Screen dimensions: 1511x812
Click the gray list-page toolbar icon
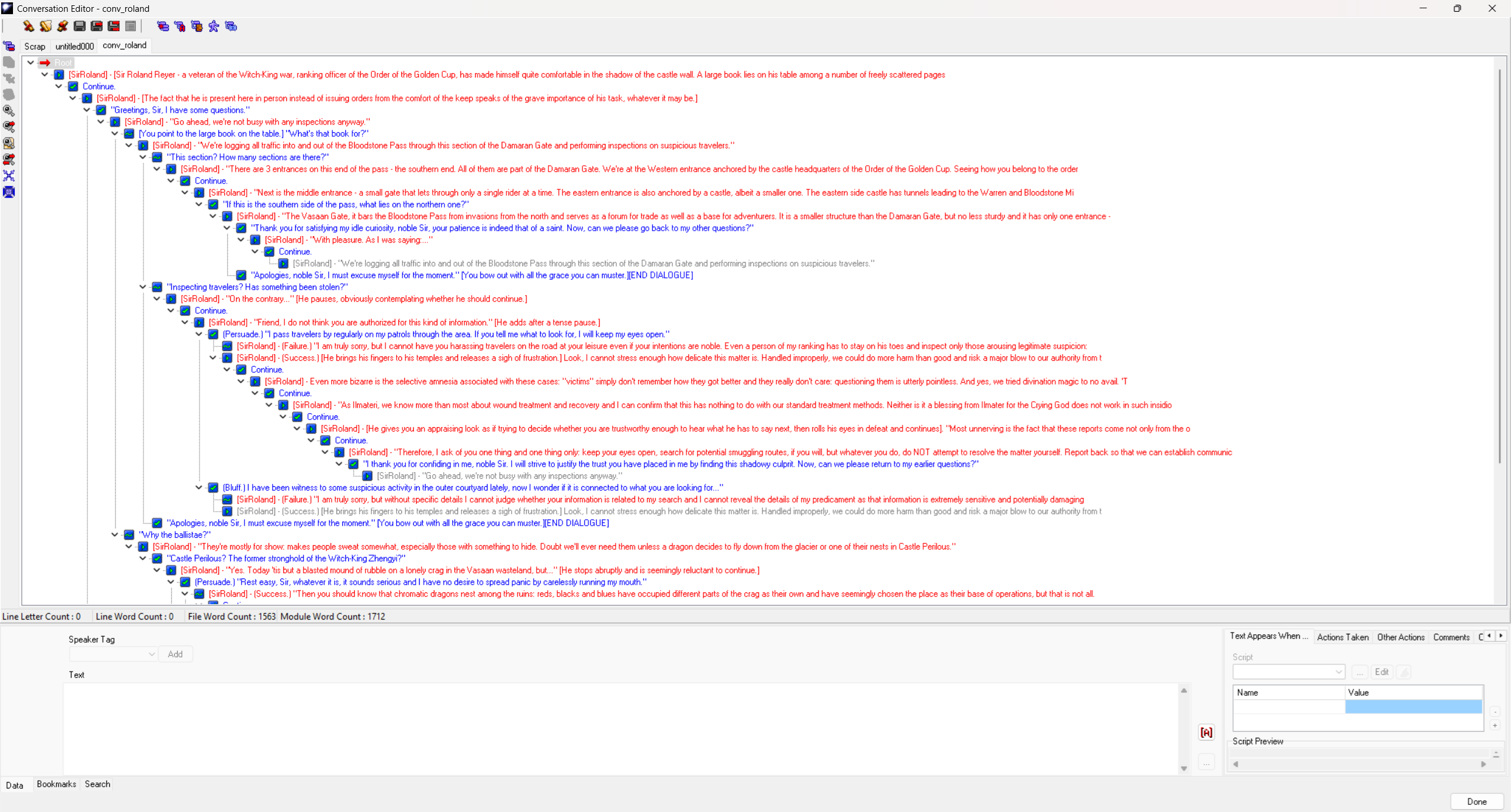pos(130,26)
